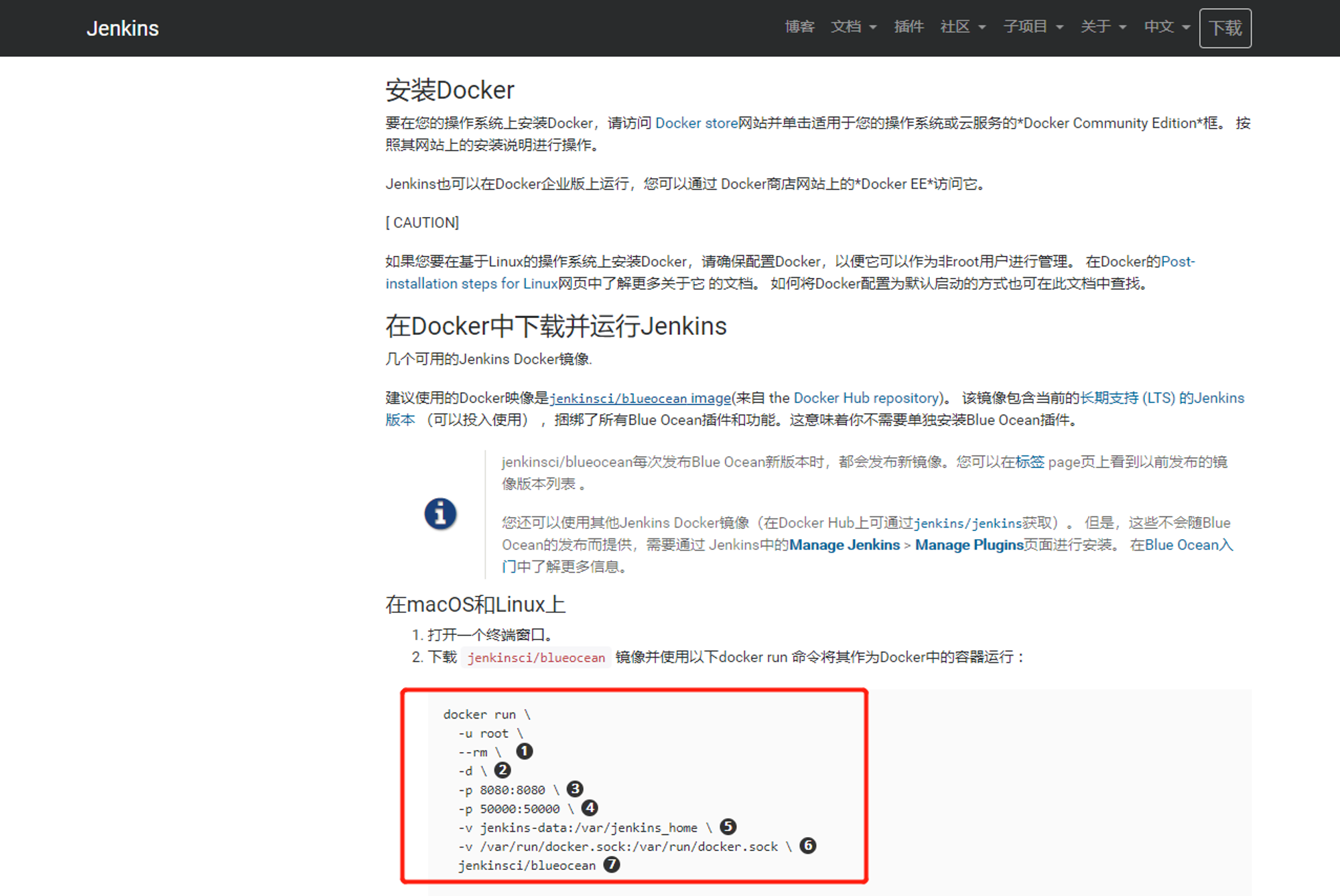Open the Manage Jenkins link
Image resolution: width=1340 pixels, height=896 pixels.
tap(844, 545)
